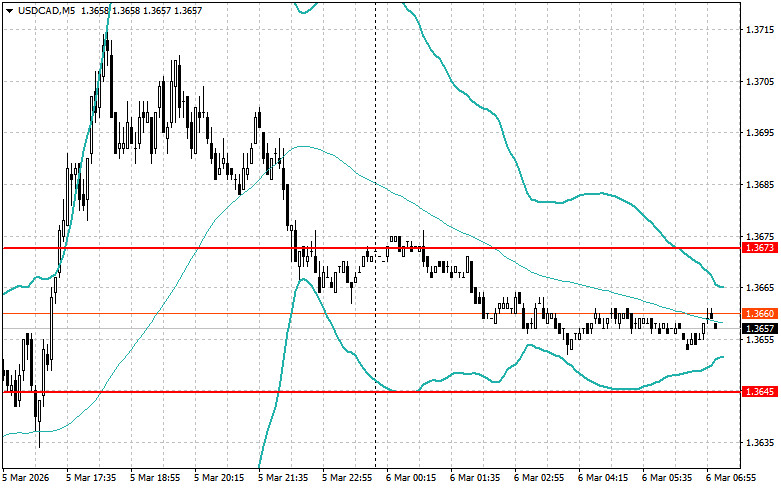Select the 1.3655 price scale value
The image size is (781, 489).
coord(760,340)
